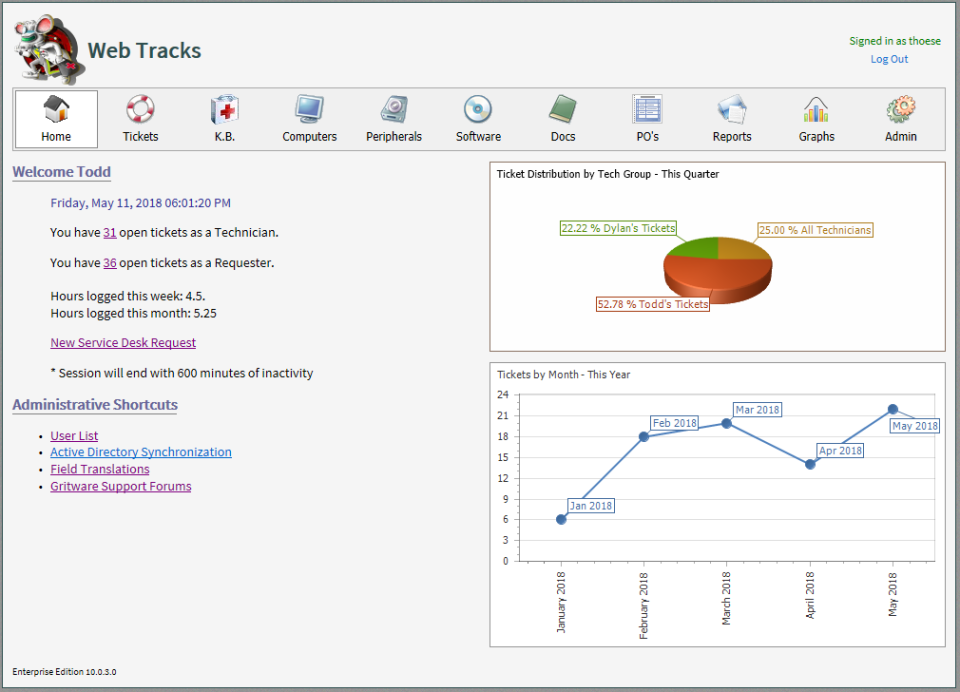This screenshot has height=692, width=960.
Task: View the Software section
Action: click(x=477, y=118)
